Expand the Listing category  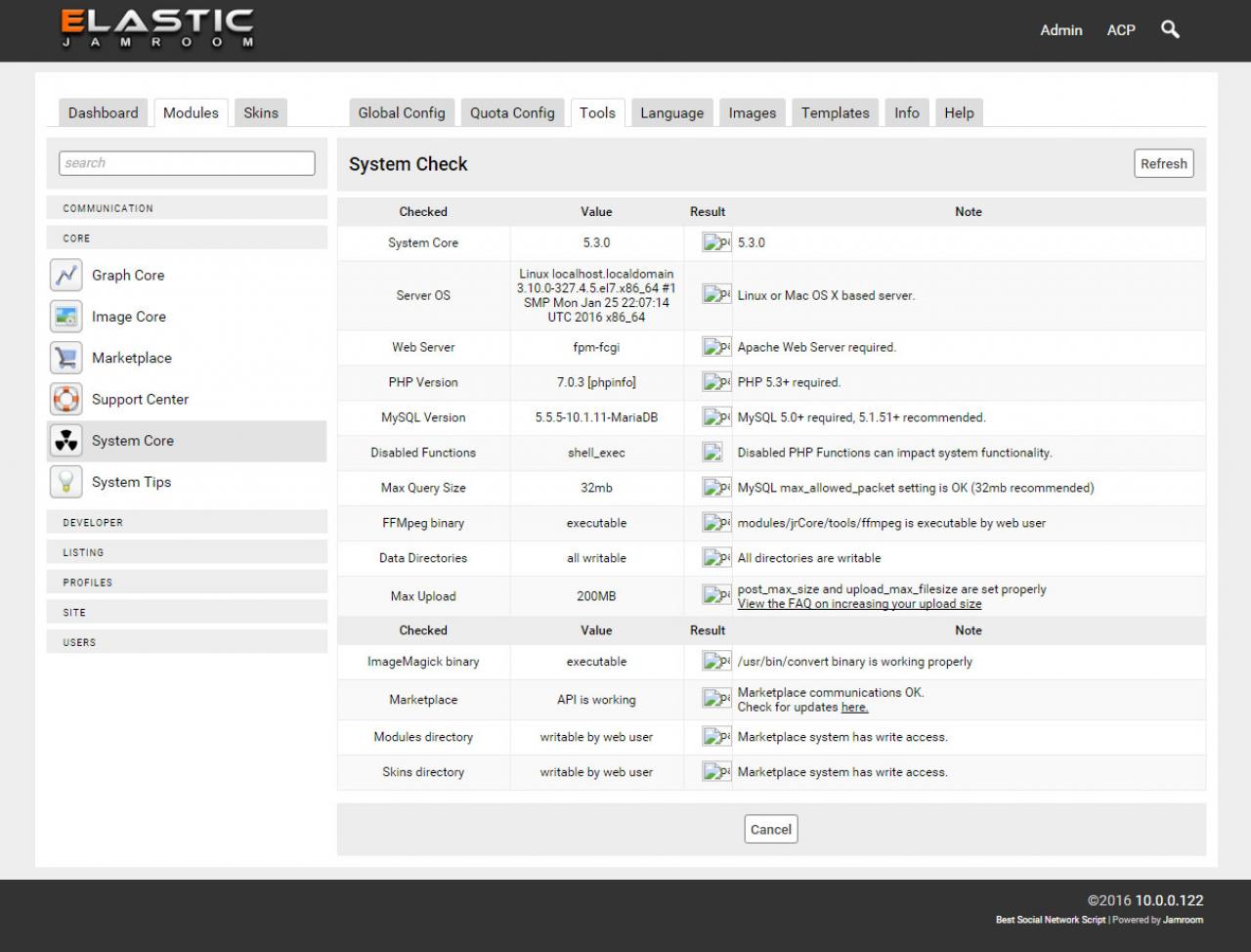point(83,553)
